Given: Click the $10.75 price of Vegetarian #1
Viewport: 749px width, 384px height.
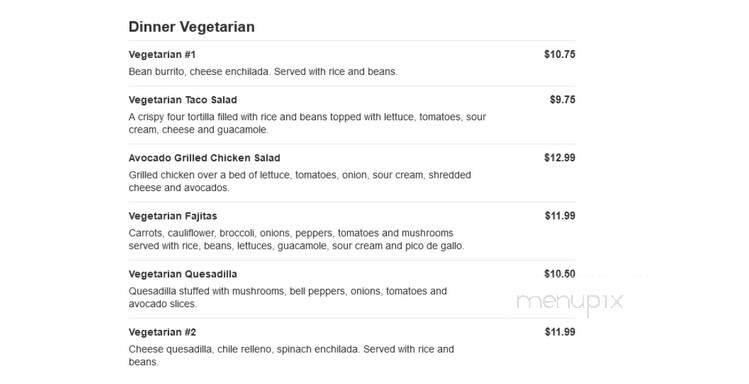Looking at the screenshot, I should (x=559, y=54).
